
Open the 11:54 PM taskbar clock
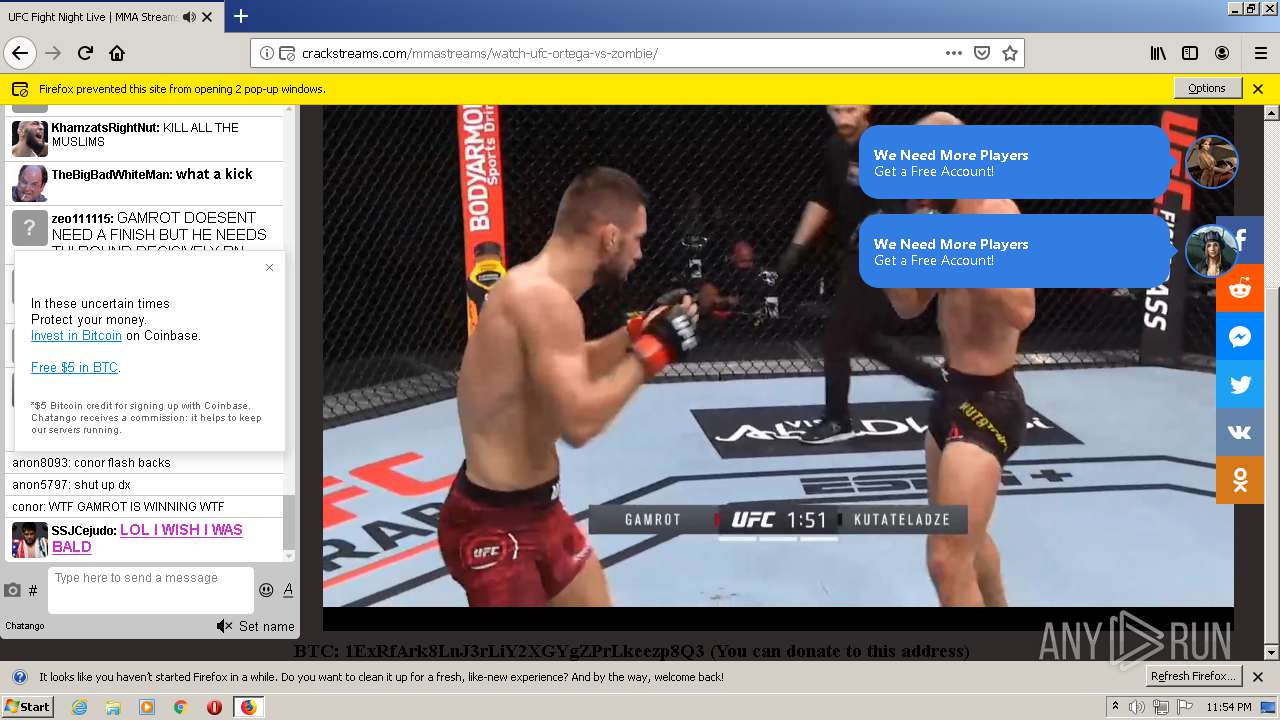pyautogui.click(x=1229, y=707)
